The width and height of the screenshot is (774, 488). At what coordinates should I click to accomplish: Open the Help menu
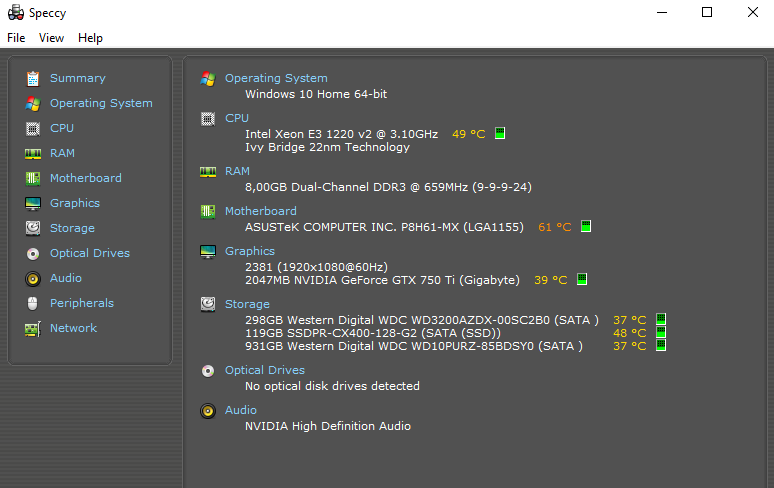click(90, 38)
